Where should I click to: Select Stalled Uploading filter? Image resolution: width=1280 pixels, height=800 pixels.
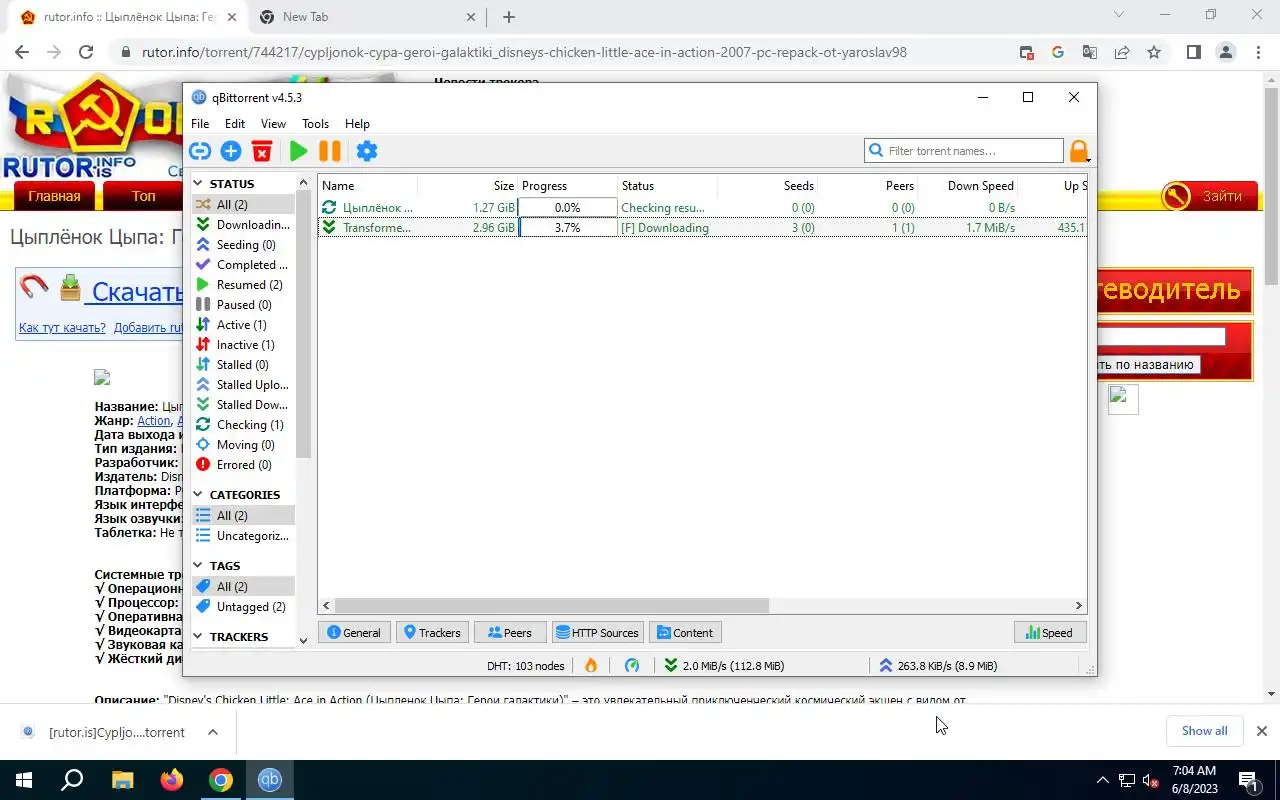pyautogui.click(x=243, y=385)
